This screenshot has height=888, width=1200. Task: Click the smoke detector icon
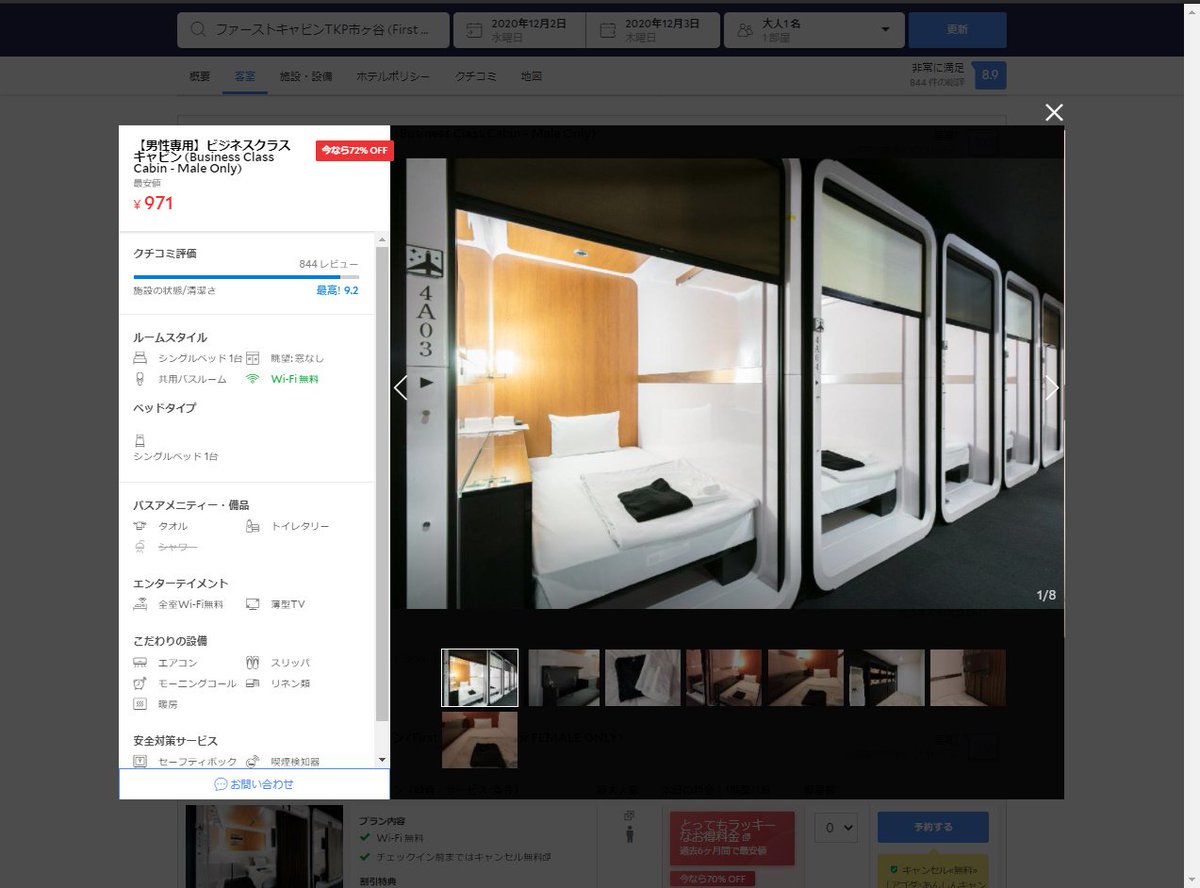(x=253, y=761)
